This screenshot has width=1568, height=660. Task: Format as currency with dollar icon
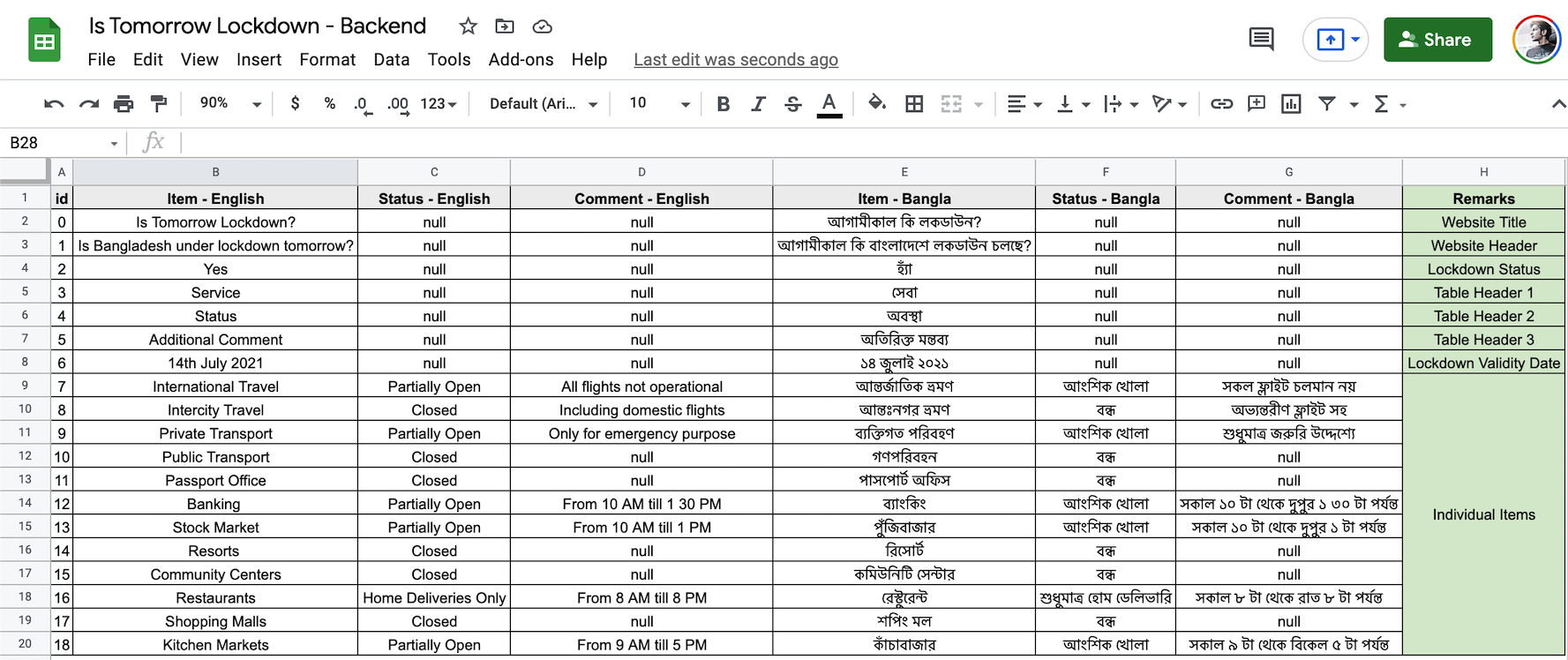295,103
